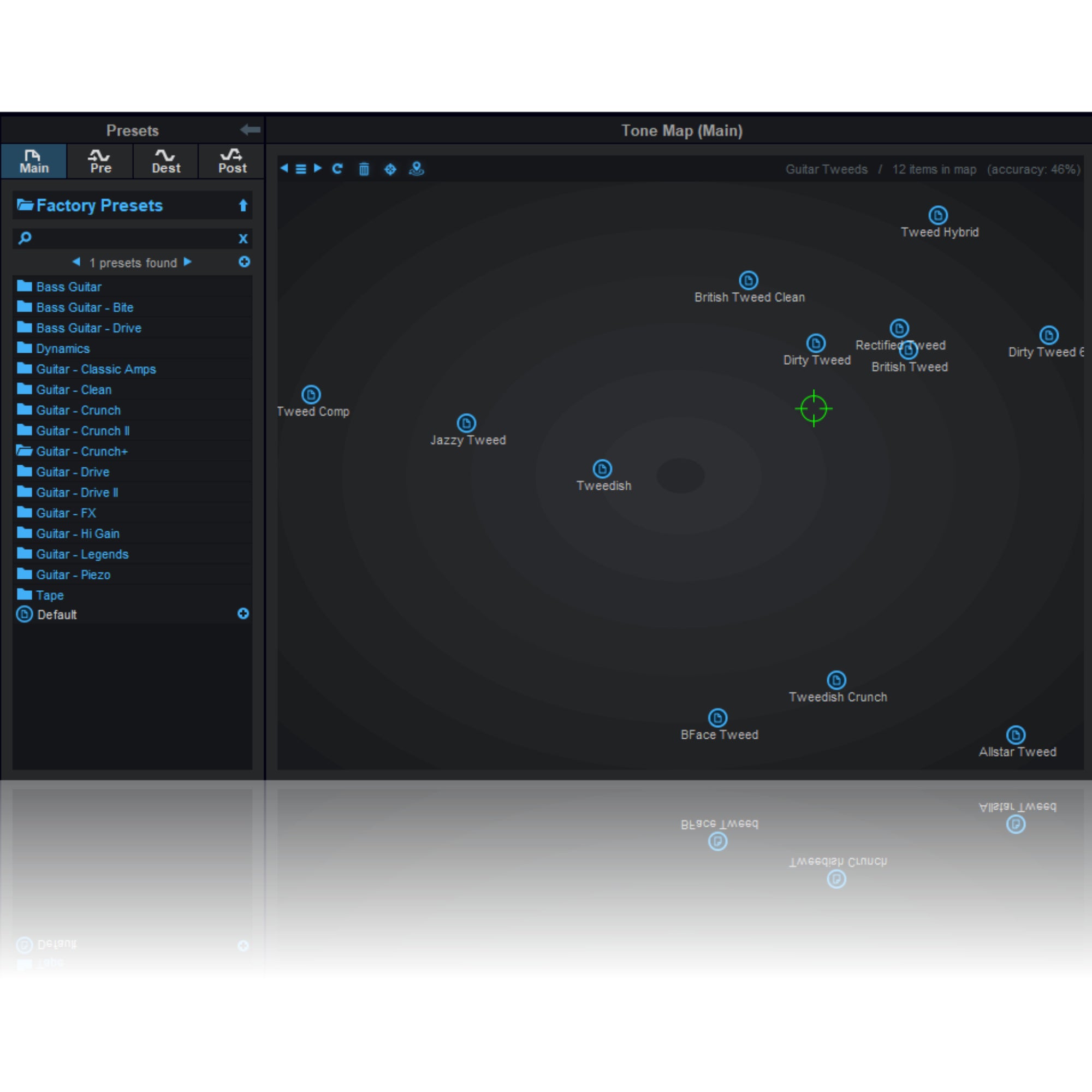
Task: Add found presets with plus icon
Action: 244,262
